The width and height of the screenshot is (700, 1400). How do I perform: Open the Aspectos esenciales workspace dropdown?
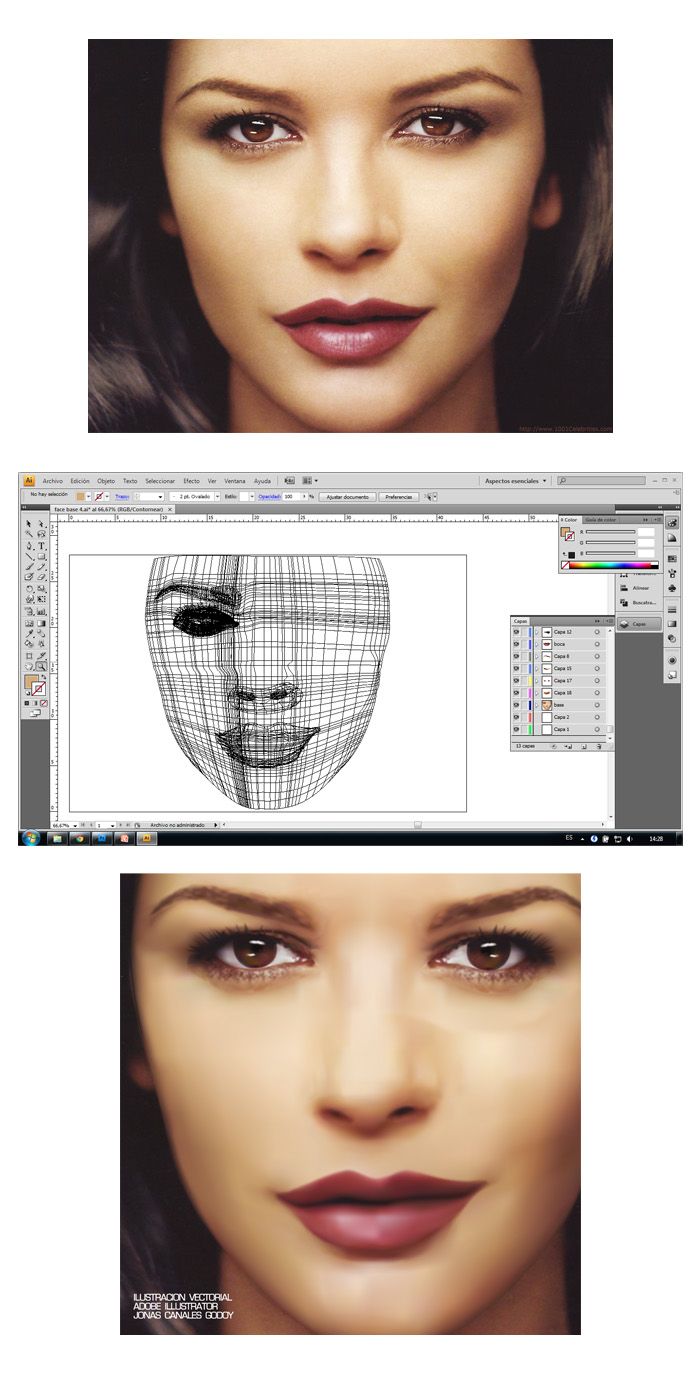coord(516,481)
